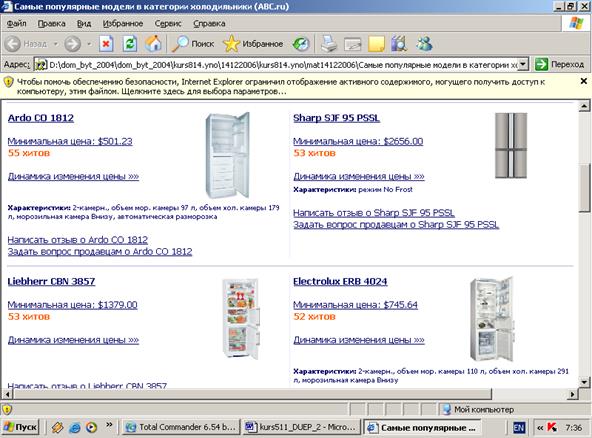
Task: Click the Переход go button
Action: (x=560, y=64)
